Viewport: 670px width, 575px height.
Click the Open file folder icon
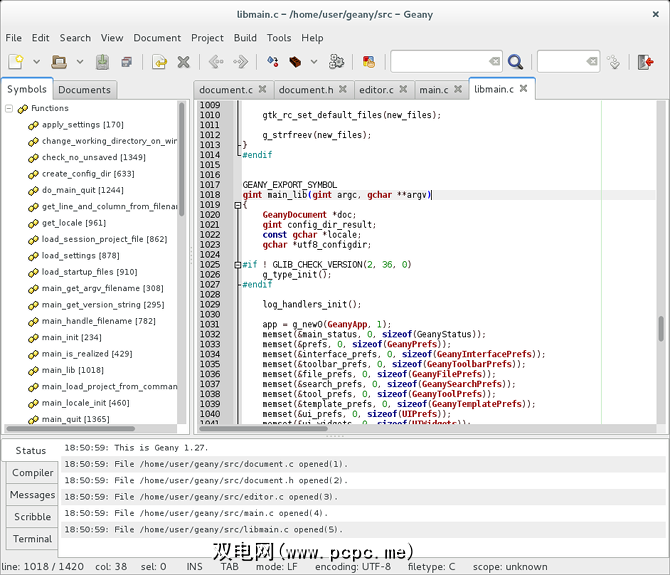coord(59,62)
